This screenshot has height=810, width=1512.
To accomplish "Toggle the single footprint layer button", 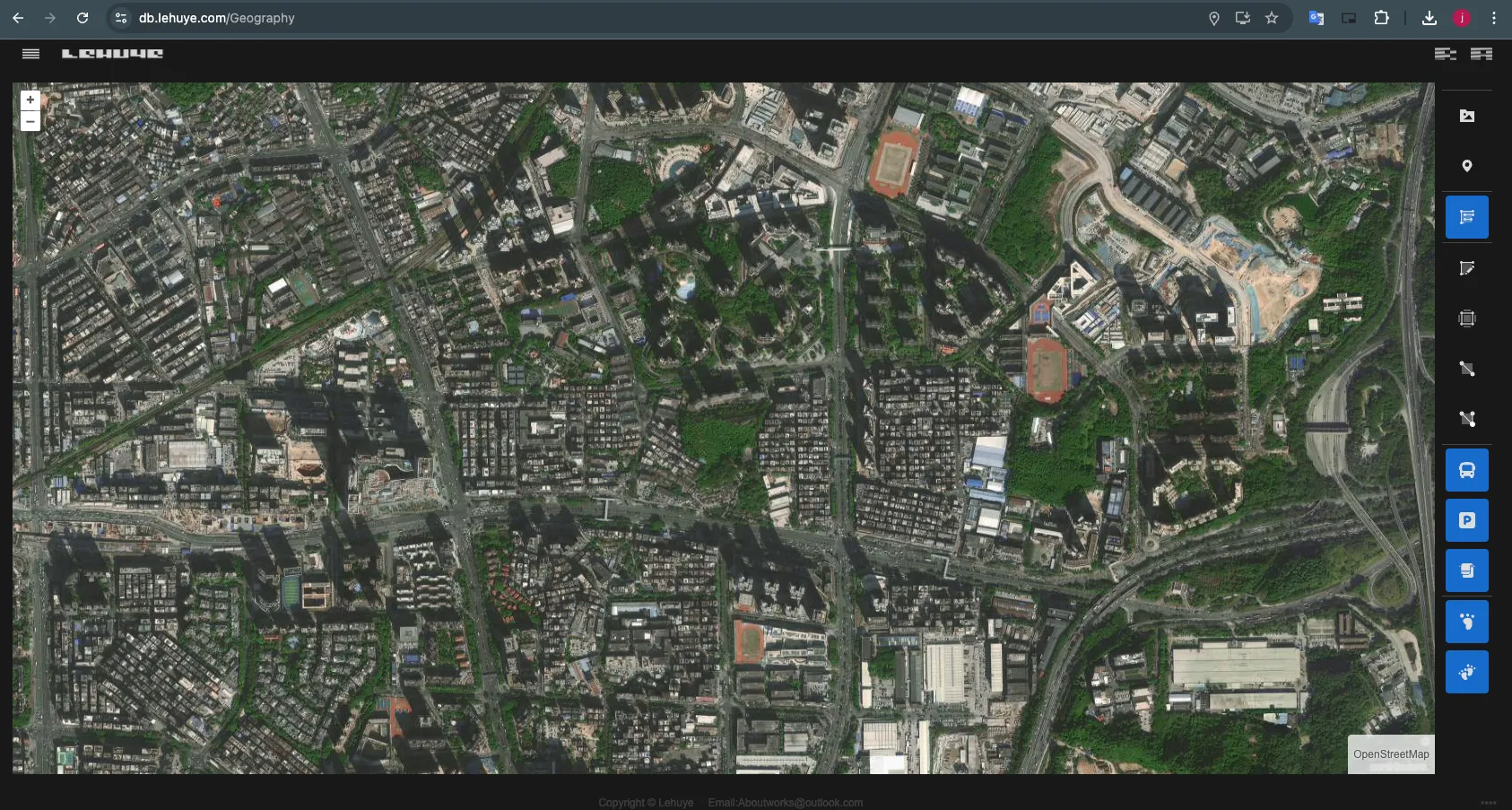I will 1466,622.
